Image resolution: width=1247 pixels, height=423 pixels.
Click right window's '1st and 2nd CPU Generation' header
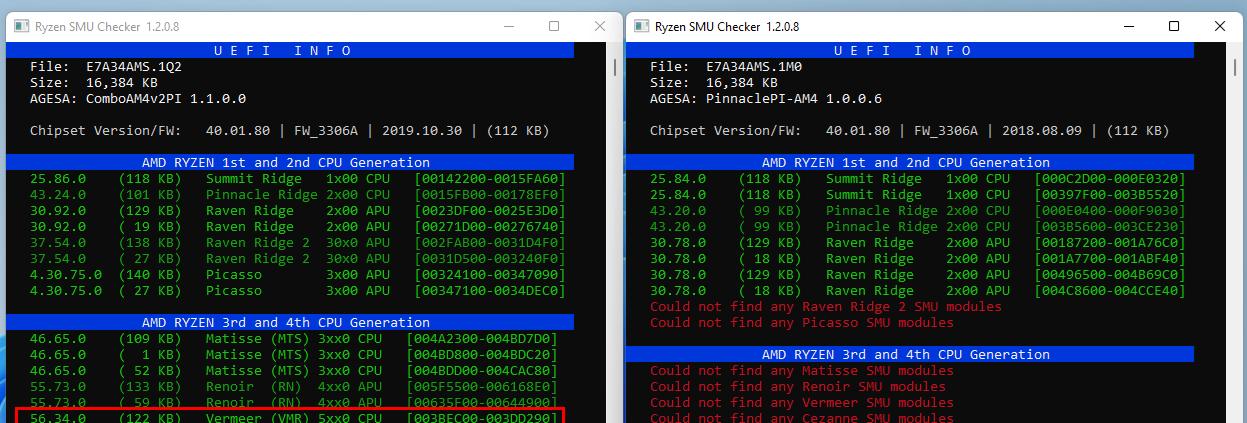[910, 162]
